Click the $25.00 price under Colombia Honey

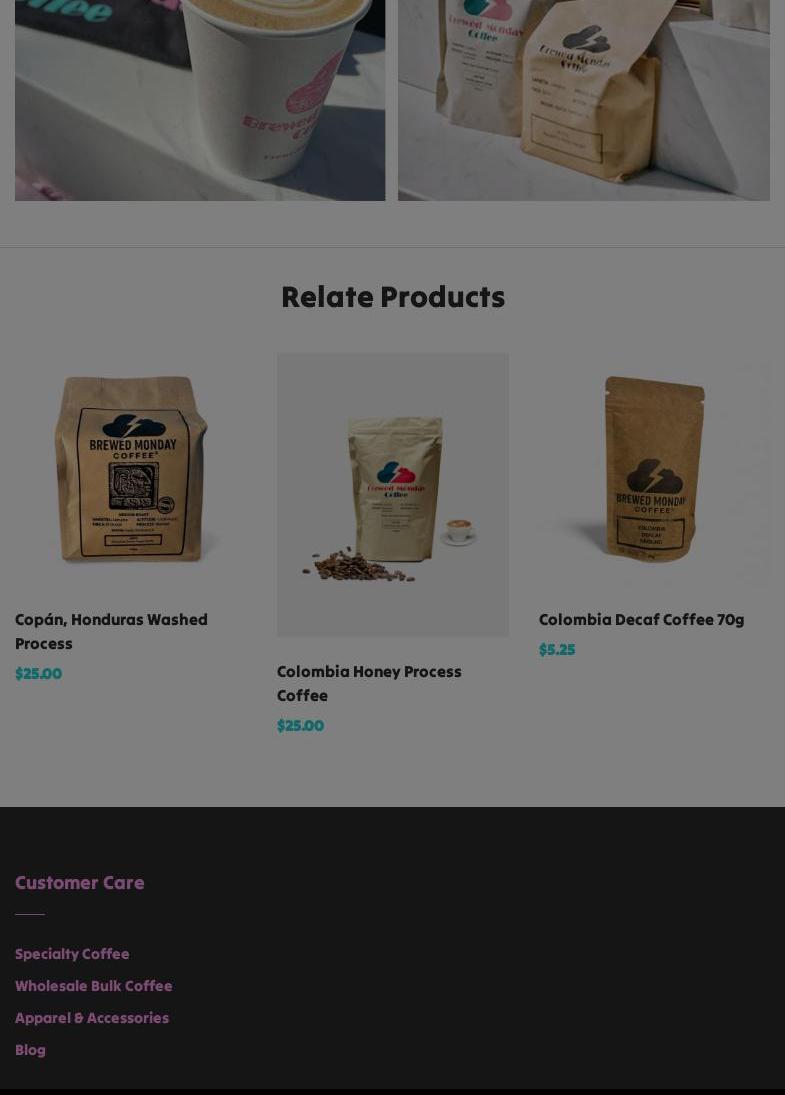point(300,726)
